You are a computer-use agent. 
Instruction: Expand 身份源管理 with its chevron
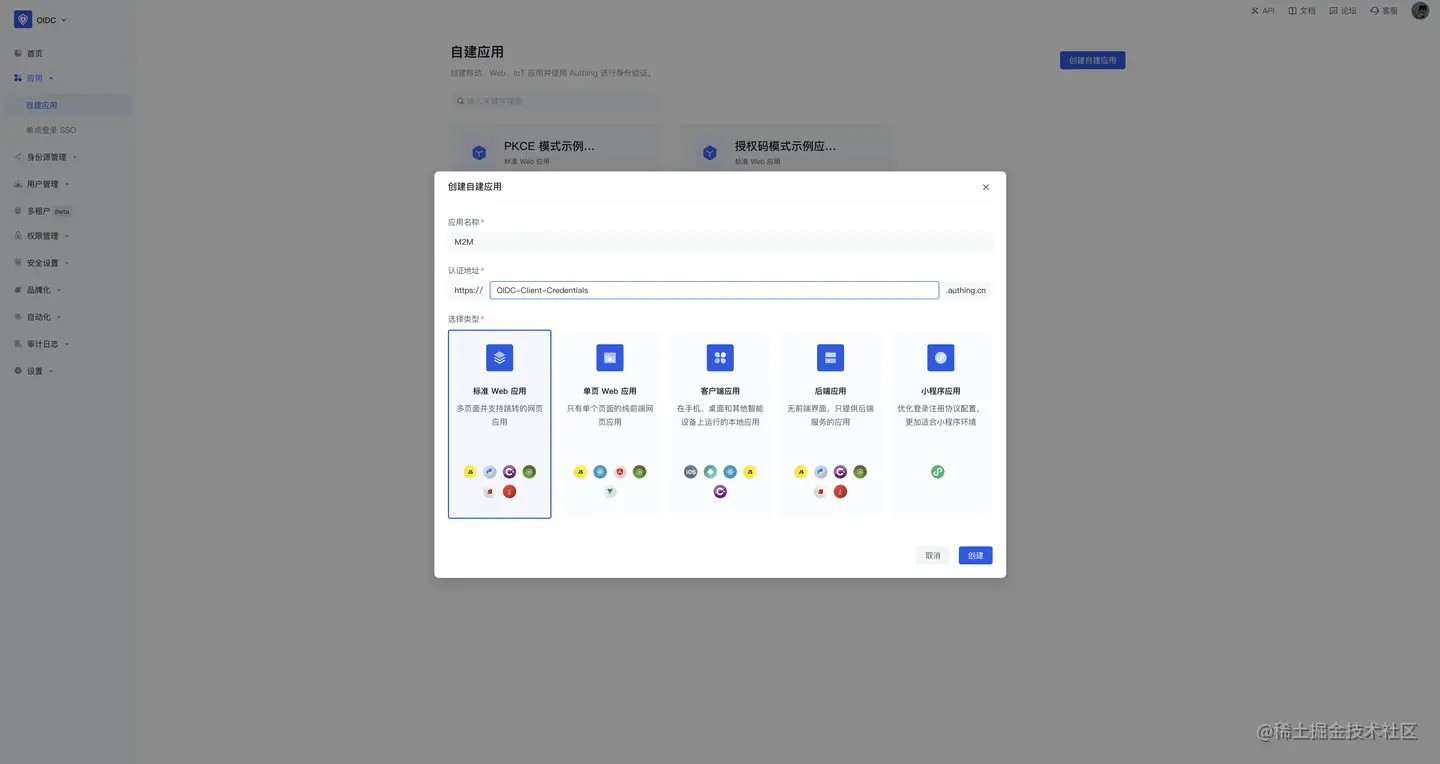[x=75, y=157]
